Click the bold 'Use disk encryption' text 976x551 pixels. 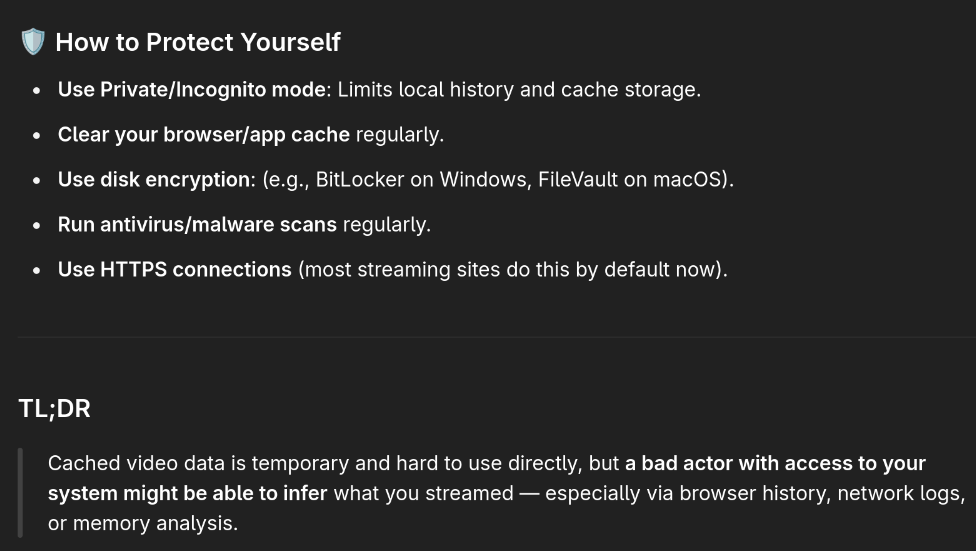point(154,179)
